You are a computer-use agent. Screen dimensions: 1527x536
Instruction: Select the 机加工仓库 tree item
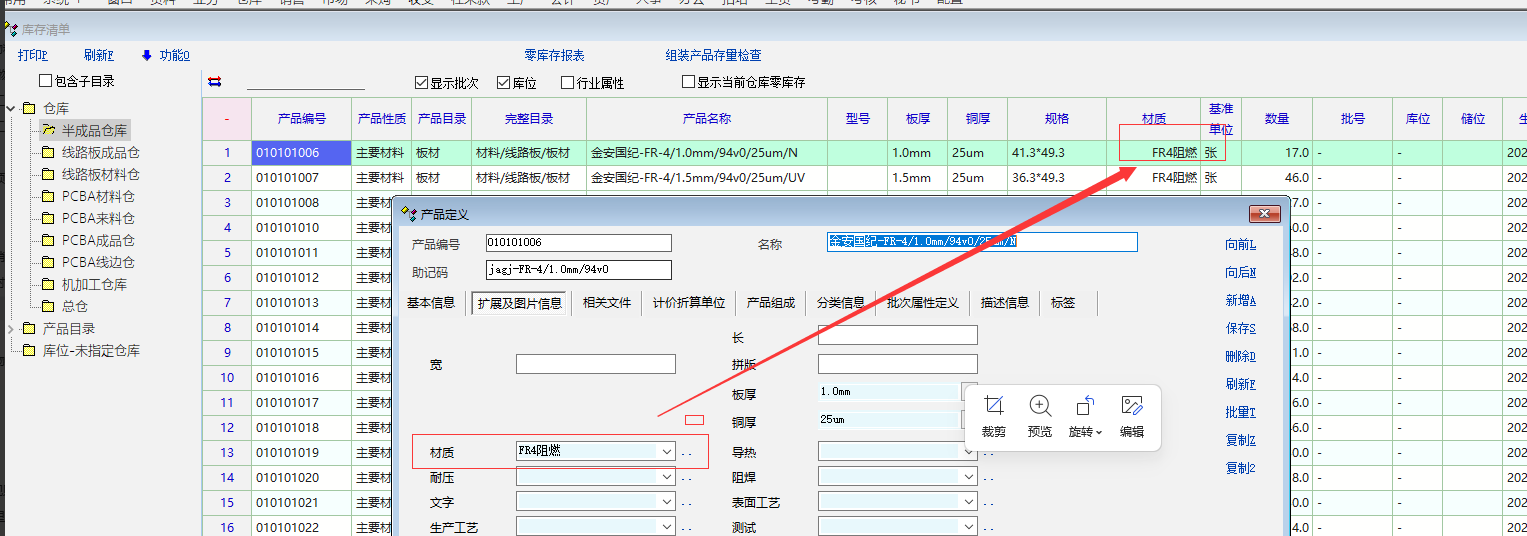coord(94,285)
